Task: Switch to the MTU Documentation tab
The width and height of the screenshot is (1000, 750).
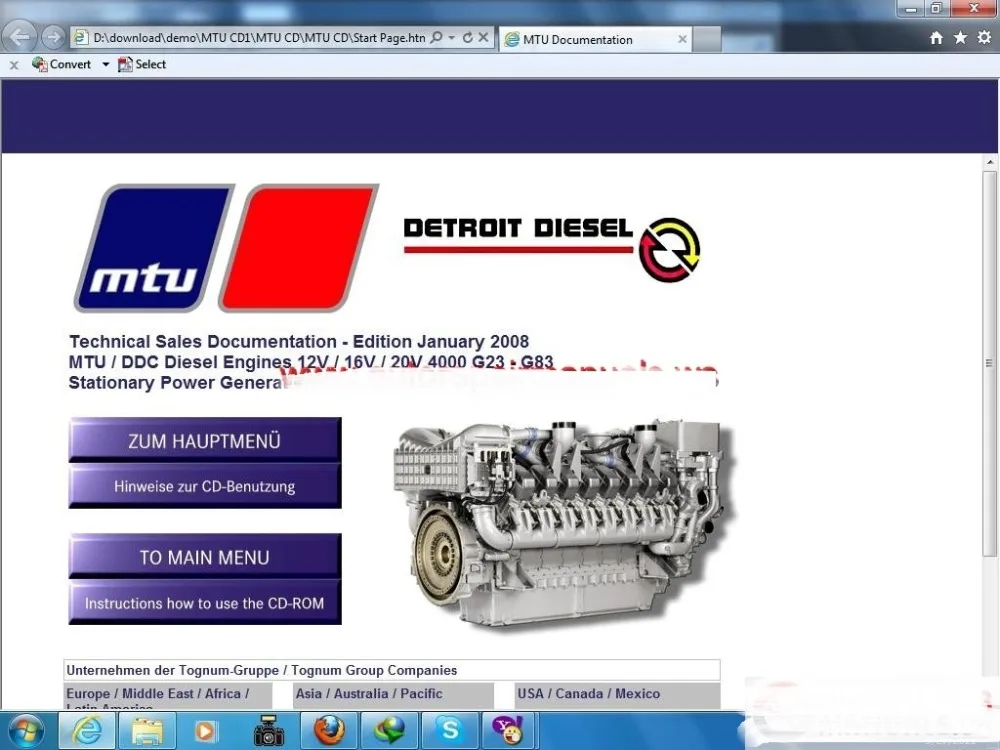Action: point(580,39)
